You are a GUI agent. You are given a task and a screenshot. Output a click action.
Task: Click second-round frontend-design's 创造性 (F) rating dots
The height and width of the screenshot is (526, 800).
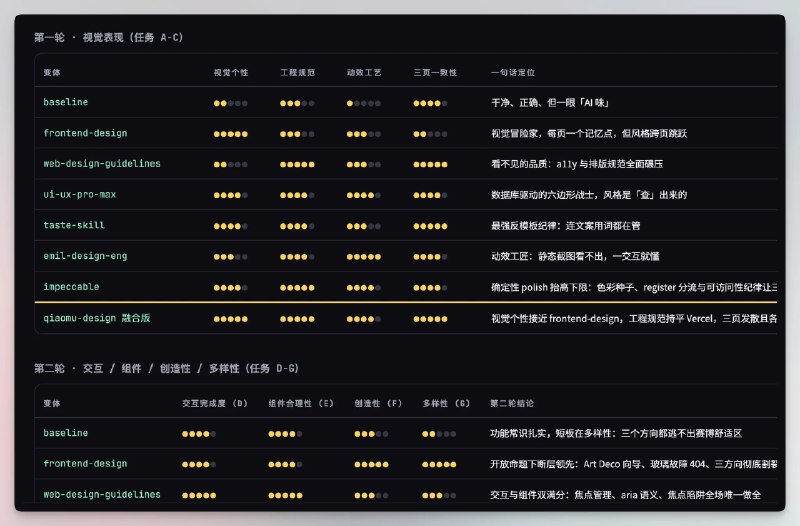click(371, 465)
